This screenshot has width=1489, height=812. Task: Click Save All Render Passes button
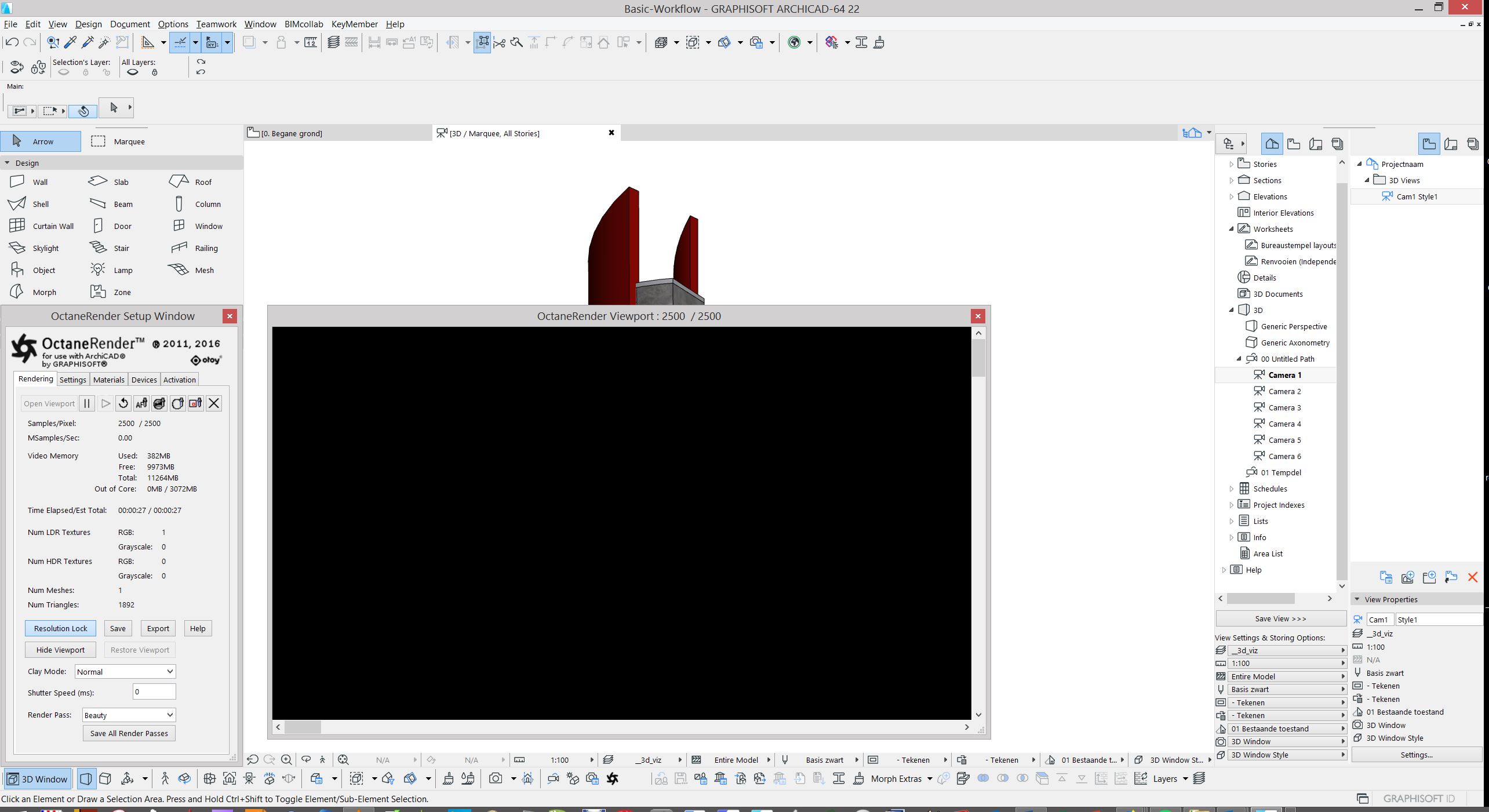pyautogui.click(x=129, y=733)
